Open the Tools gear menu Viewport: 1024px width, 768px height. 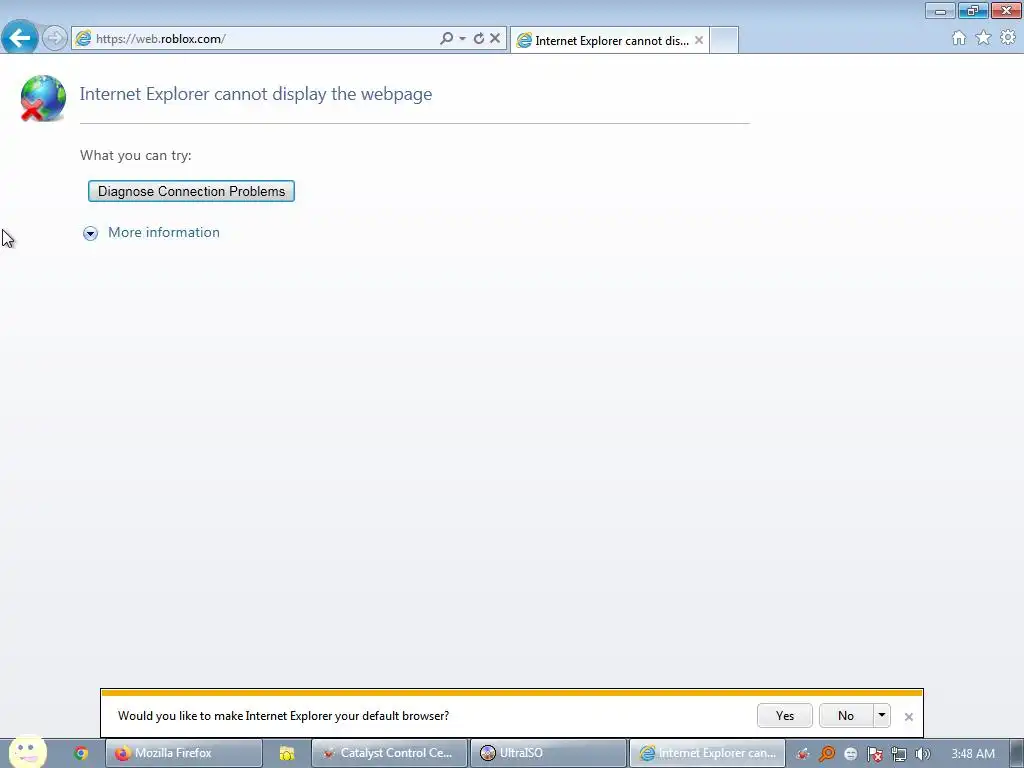click(1008, 38)
